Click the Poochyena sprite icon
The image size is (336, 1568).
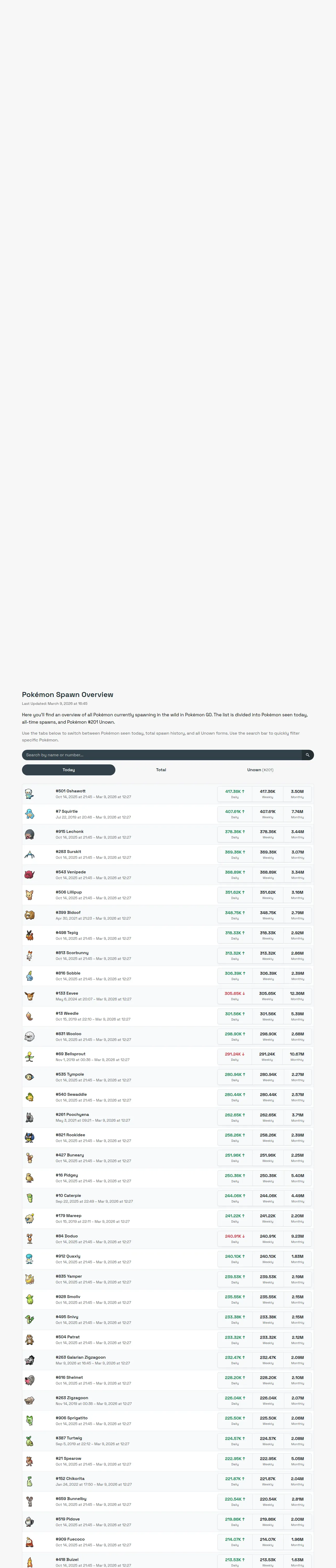pos(29,1117)
